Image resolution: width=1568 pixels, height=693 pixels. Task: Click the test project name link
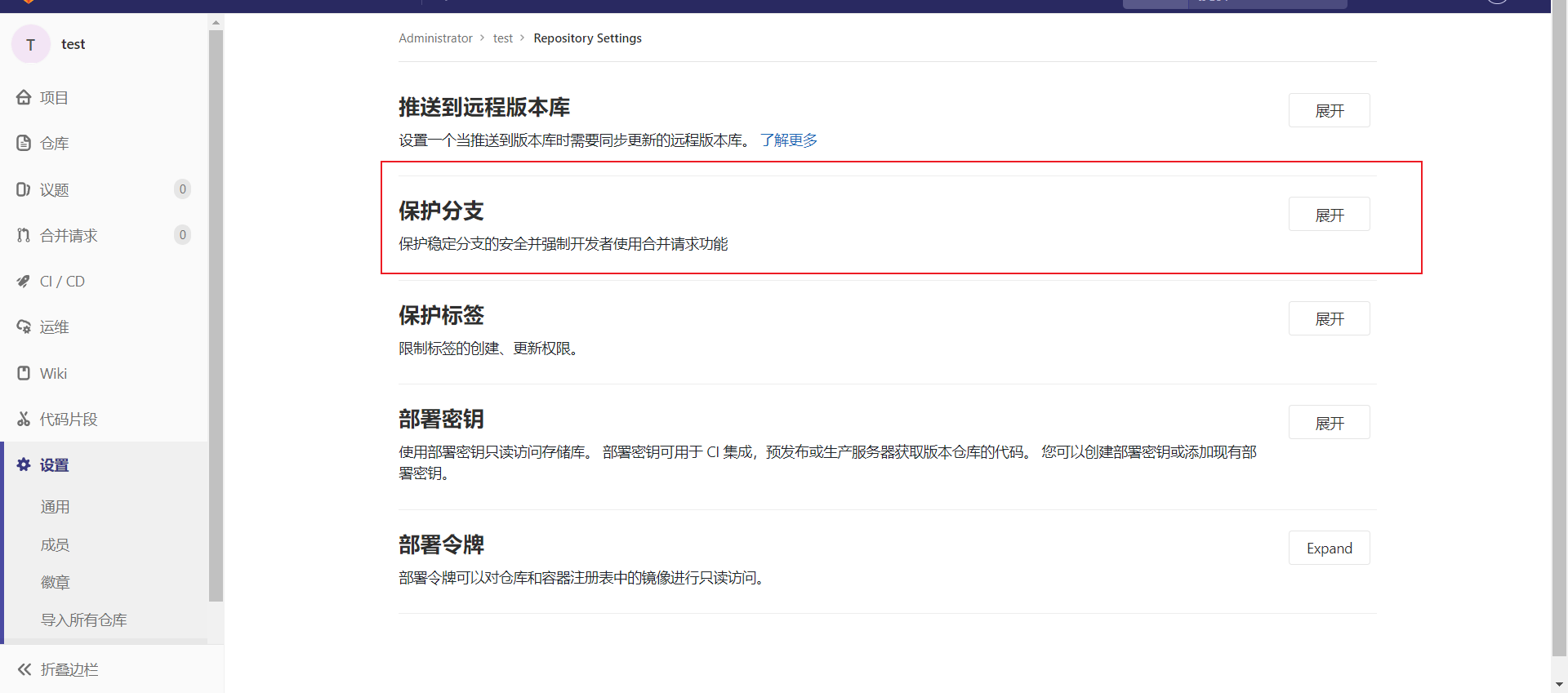click(73, 44)
